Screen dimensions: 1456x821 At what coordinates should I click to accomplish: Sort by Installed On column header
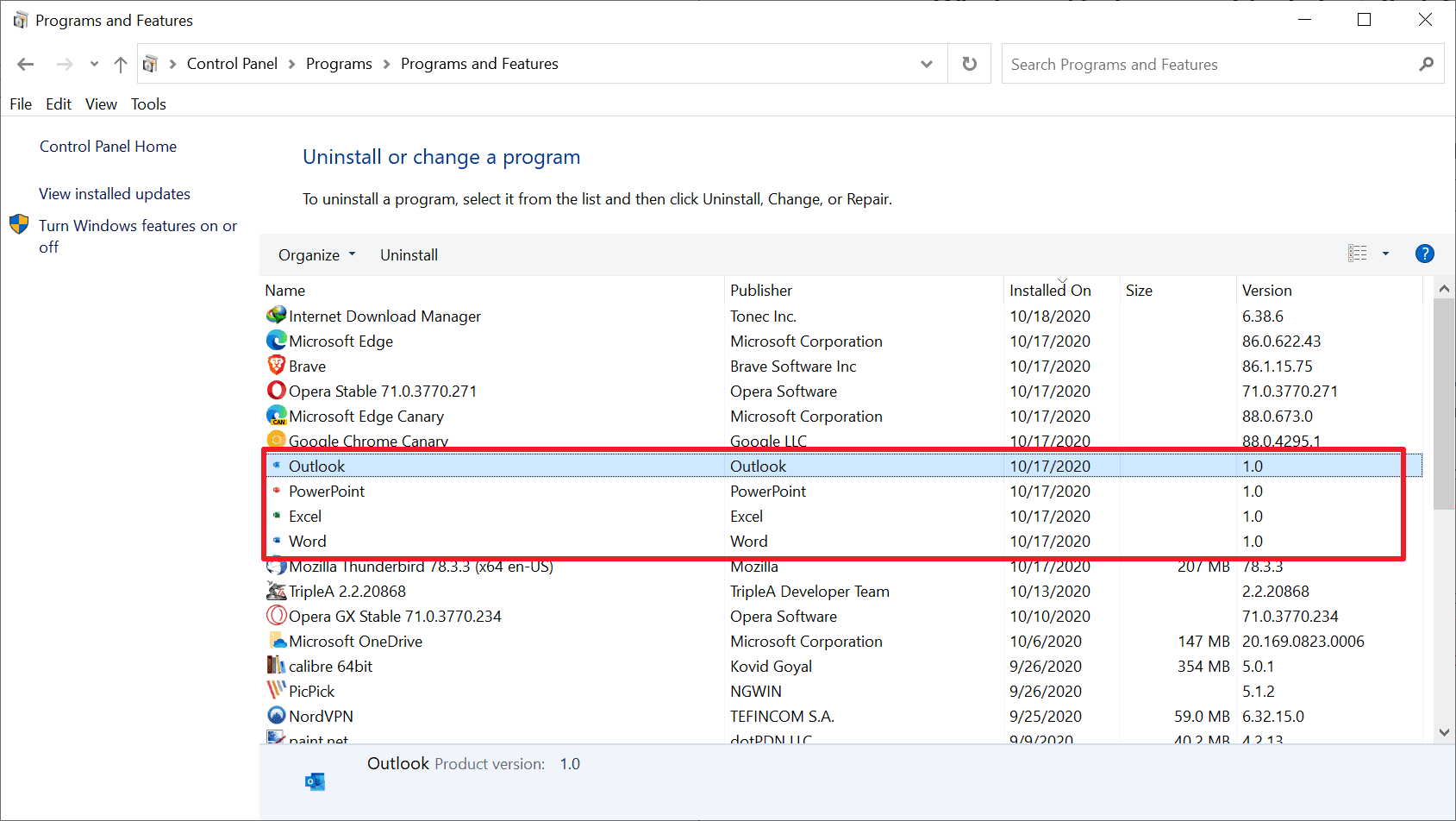tap(1061, 291)
